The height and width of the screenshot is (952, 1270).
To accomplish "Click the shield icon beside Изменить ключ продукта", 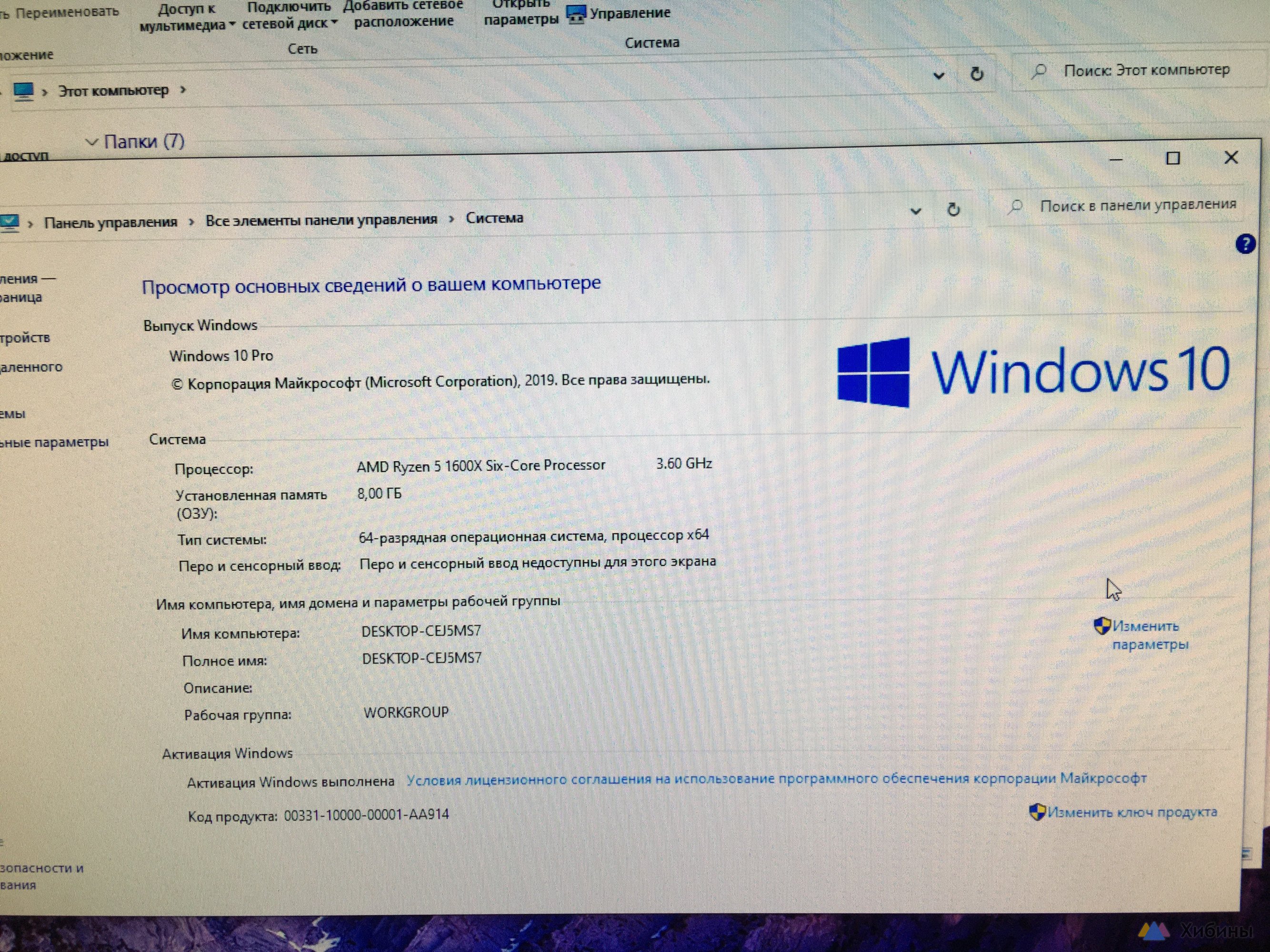I will 1037,812.
